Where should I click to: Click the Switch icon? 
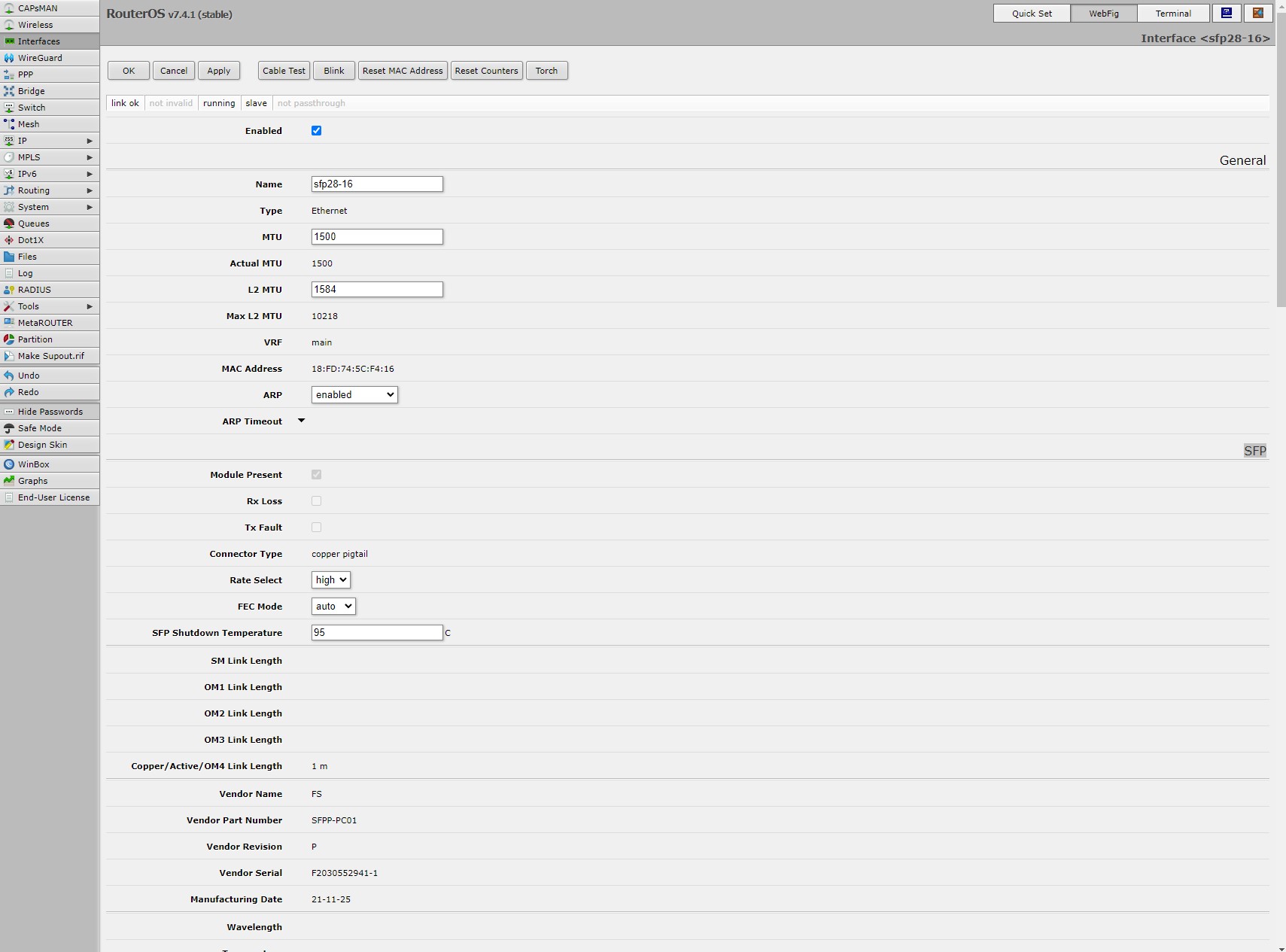[9, 108]
